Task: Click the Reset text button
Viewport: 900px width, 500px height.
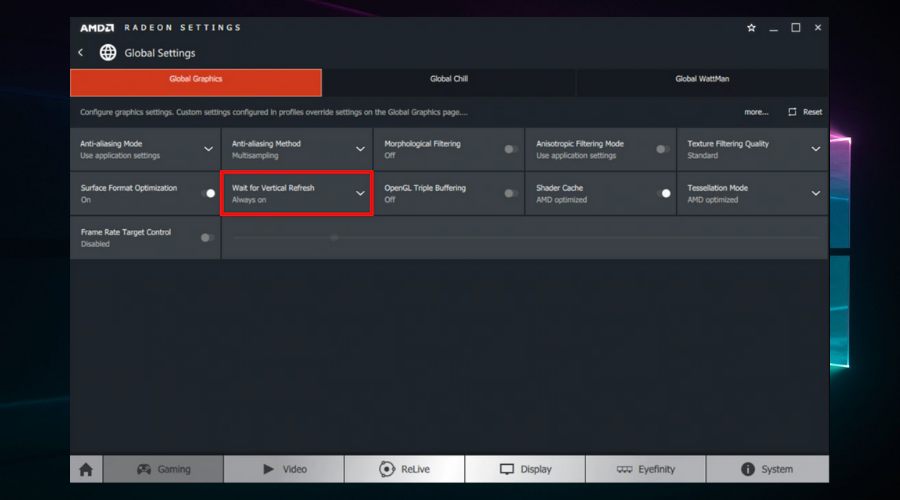Action: click(x=812, y=112)
